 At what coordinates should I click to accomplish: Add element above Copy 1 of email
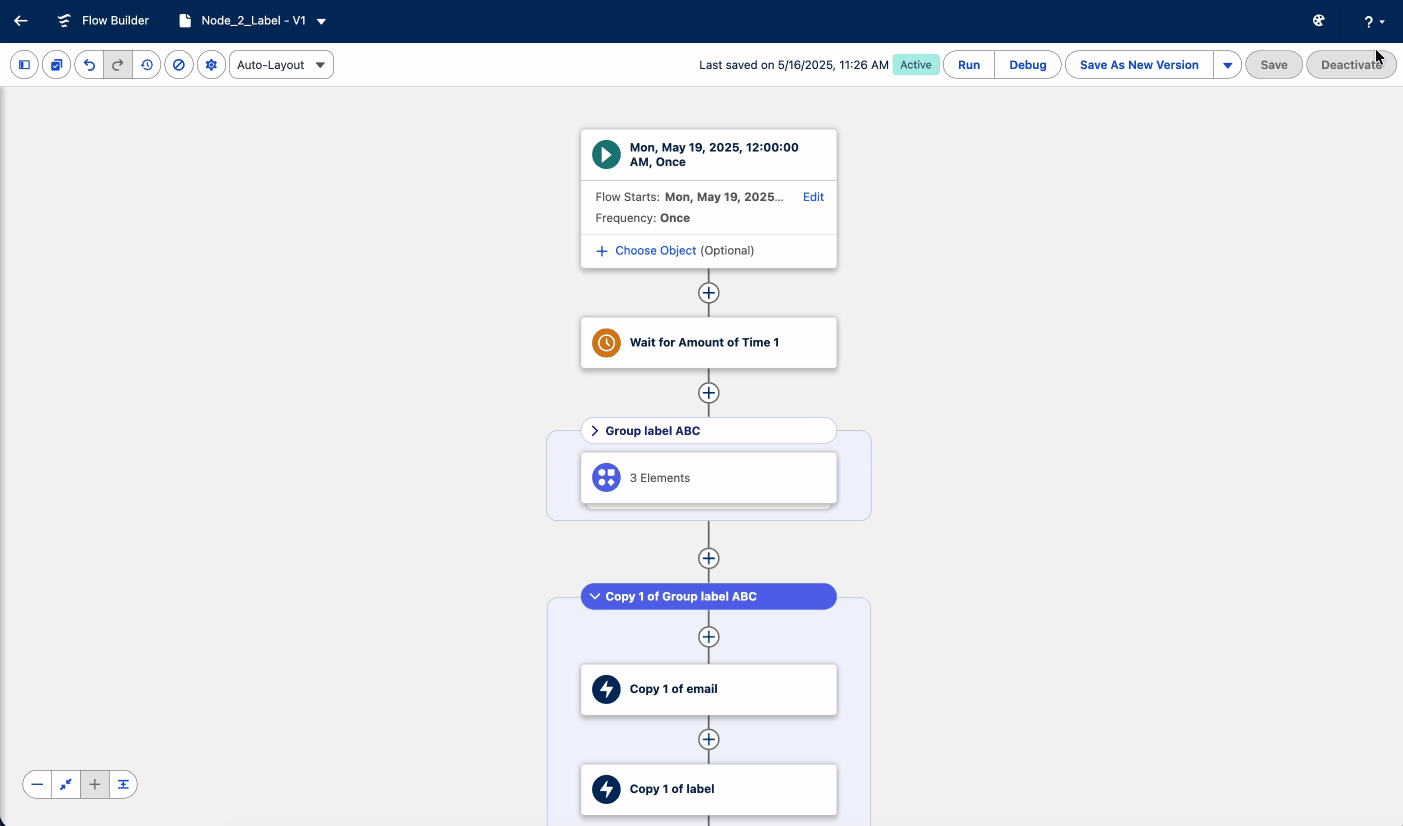(708, 637)
